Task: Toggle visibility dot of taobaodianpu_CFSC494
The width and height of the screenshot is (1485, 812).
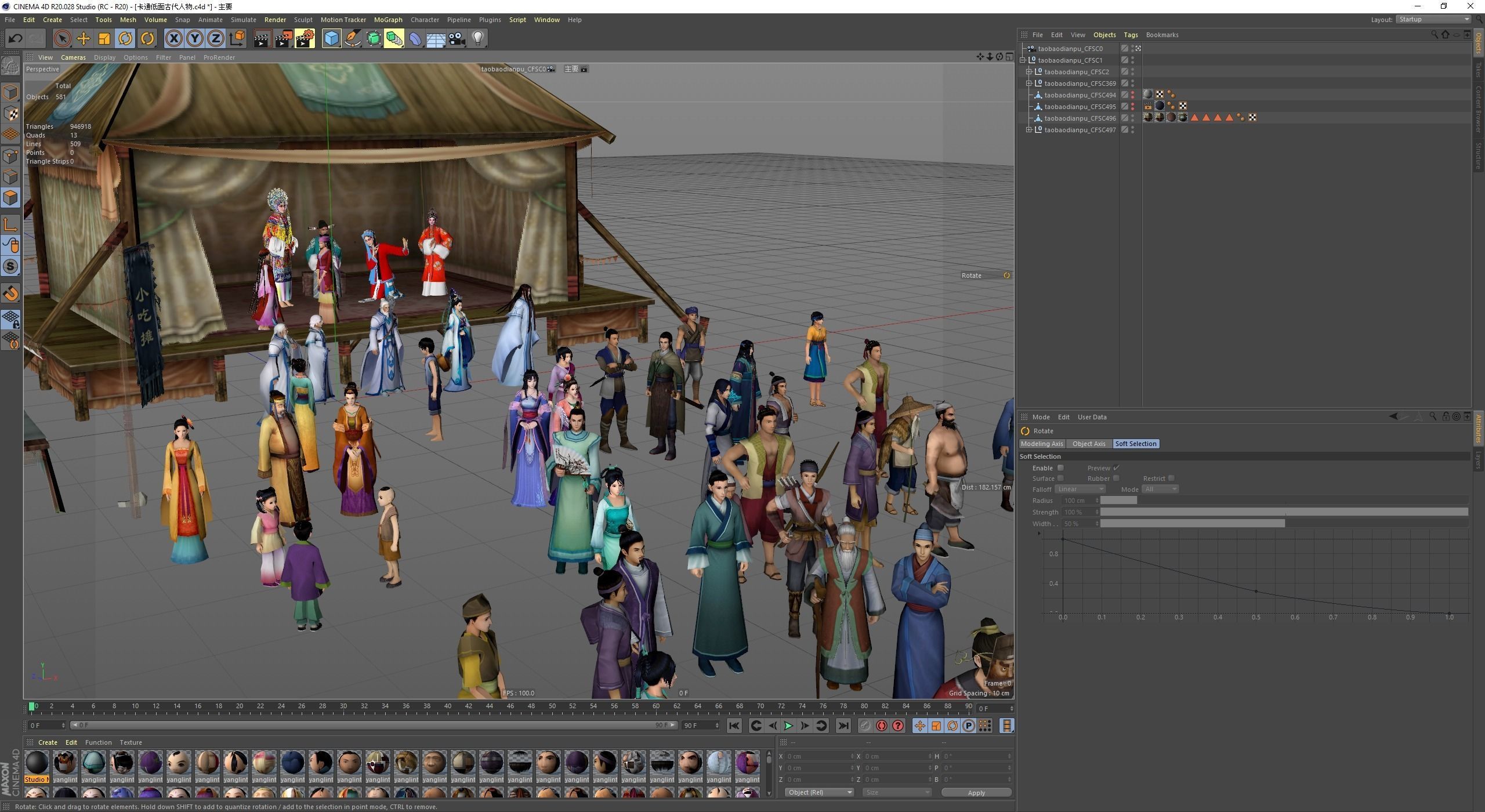Action: (1132, 93)
